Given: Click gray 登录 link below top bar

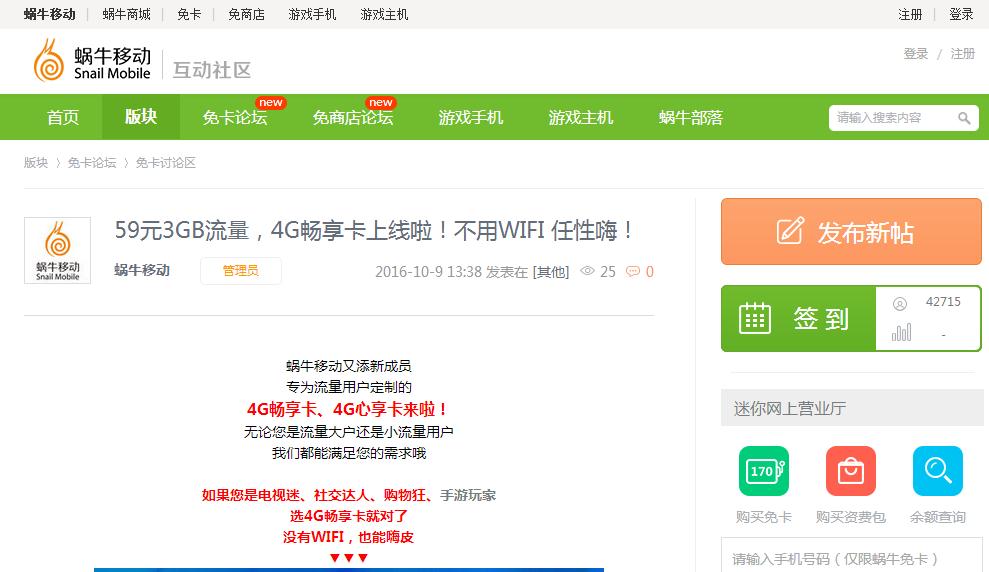Looking at the screenshot, I should (x=916, y=54).
